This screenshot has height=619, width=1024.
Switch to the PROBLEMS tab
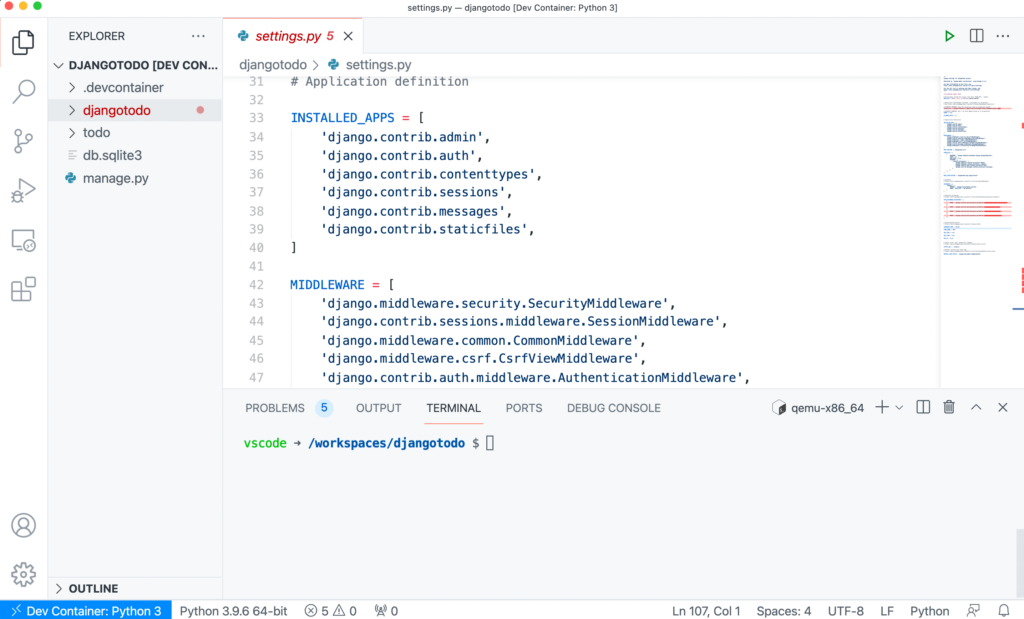click(x=289, y=408)
